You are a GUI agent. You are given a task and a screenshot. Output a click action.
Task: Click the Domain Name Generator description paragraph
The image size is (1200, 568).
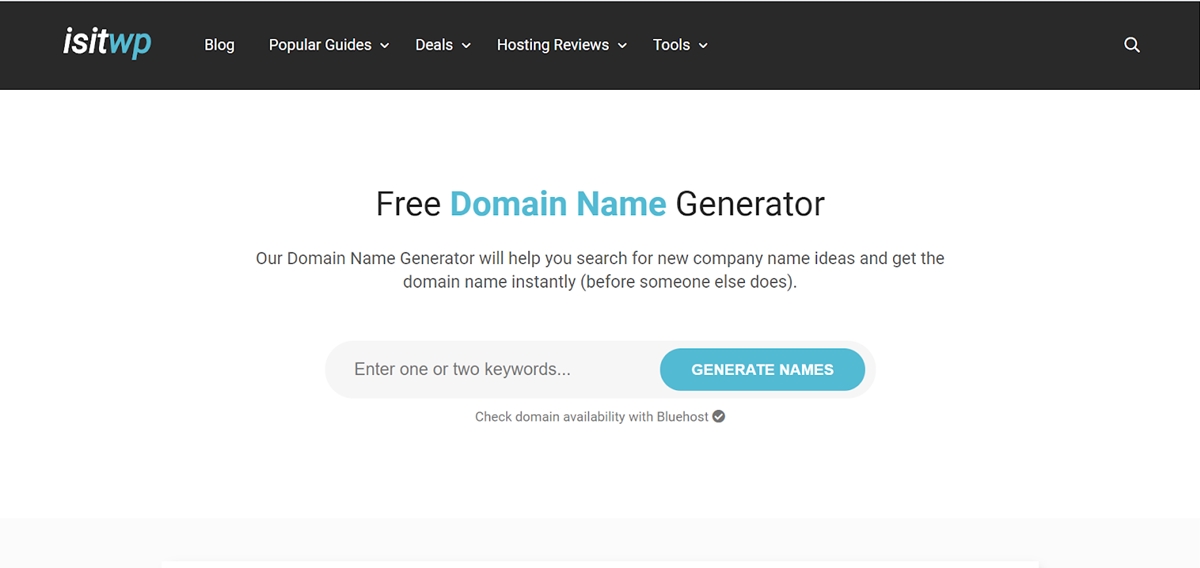pos(600,270)
